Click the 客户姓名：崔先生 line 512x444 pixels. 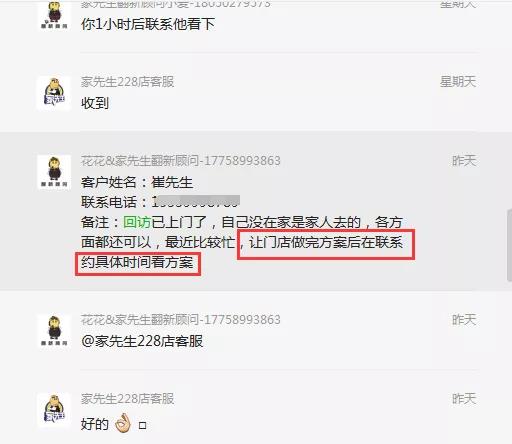[x=137, y=182]
